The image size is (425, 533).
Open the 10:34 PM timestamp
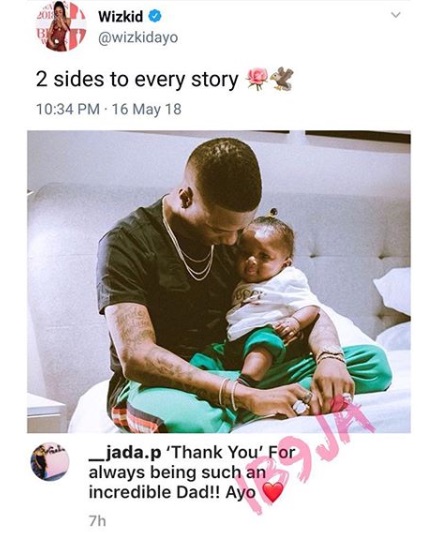click(x=68, y=109)
